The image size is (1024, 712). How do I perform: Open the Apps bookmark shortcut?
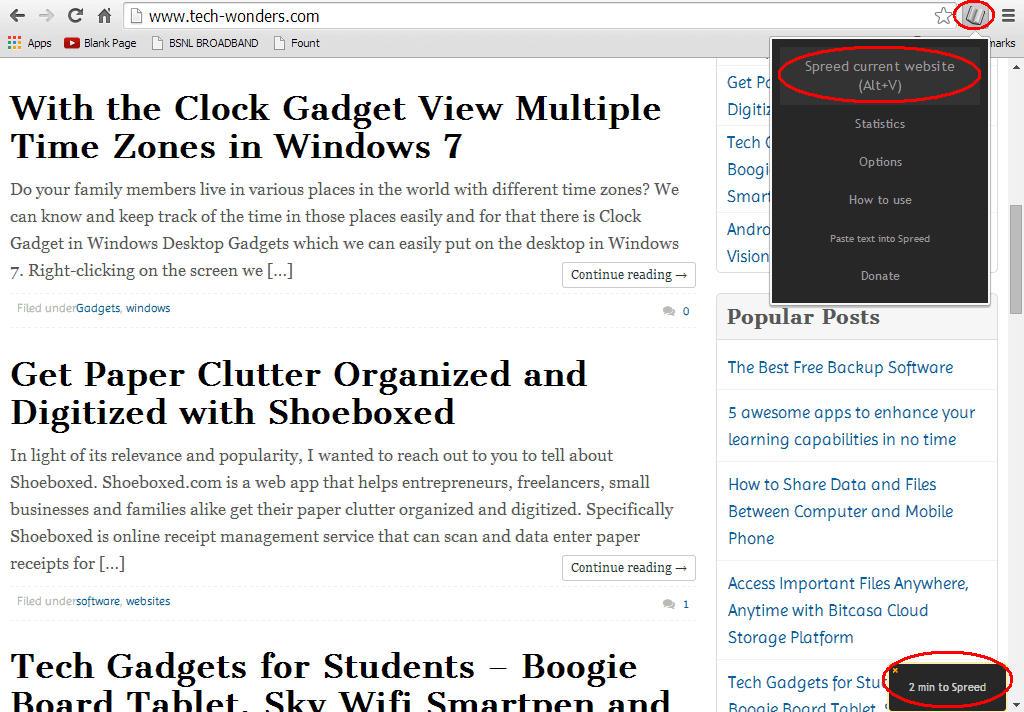[29, 43]
